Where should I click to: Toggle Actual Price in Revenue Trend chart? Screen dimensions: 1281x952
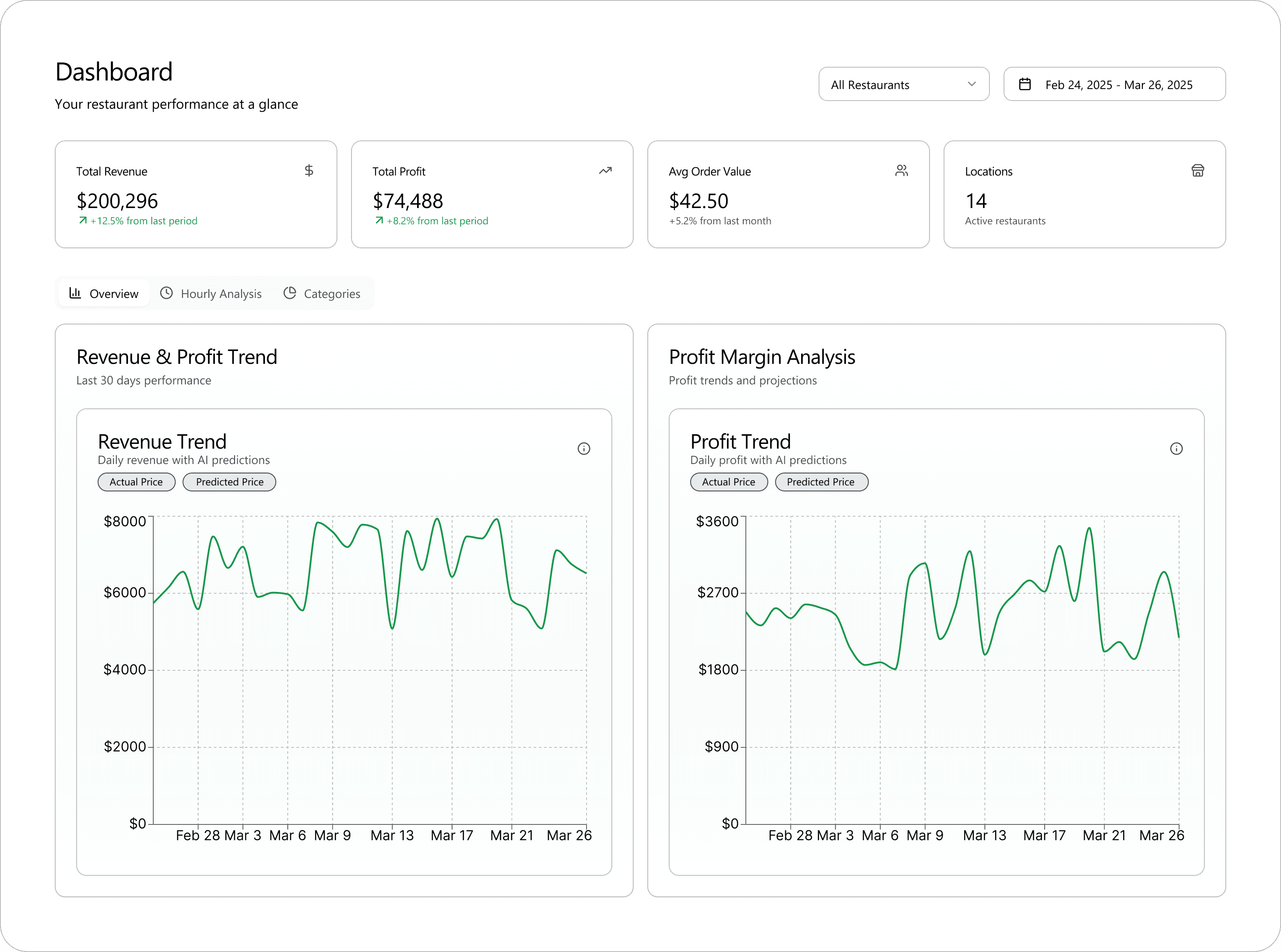pyautogui.click(x=136, y=482)
